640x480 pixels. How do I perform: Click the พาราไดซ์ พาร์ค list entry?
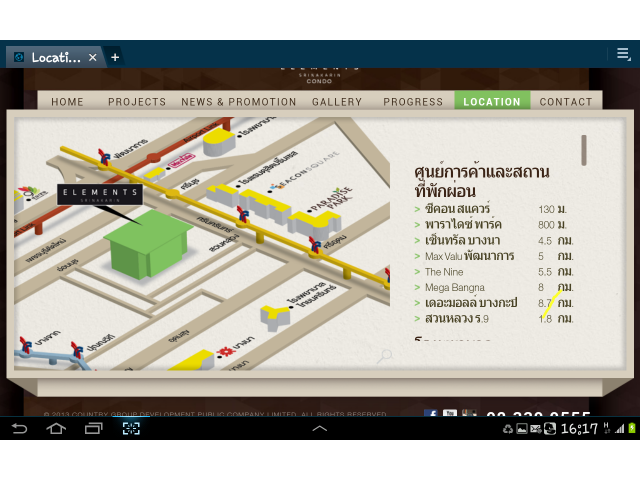[x=463, y=224]
